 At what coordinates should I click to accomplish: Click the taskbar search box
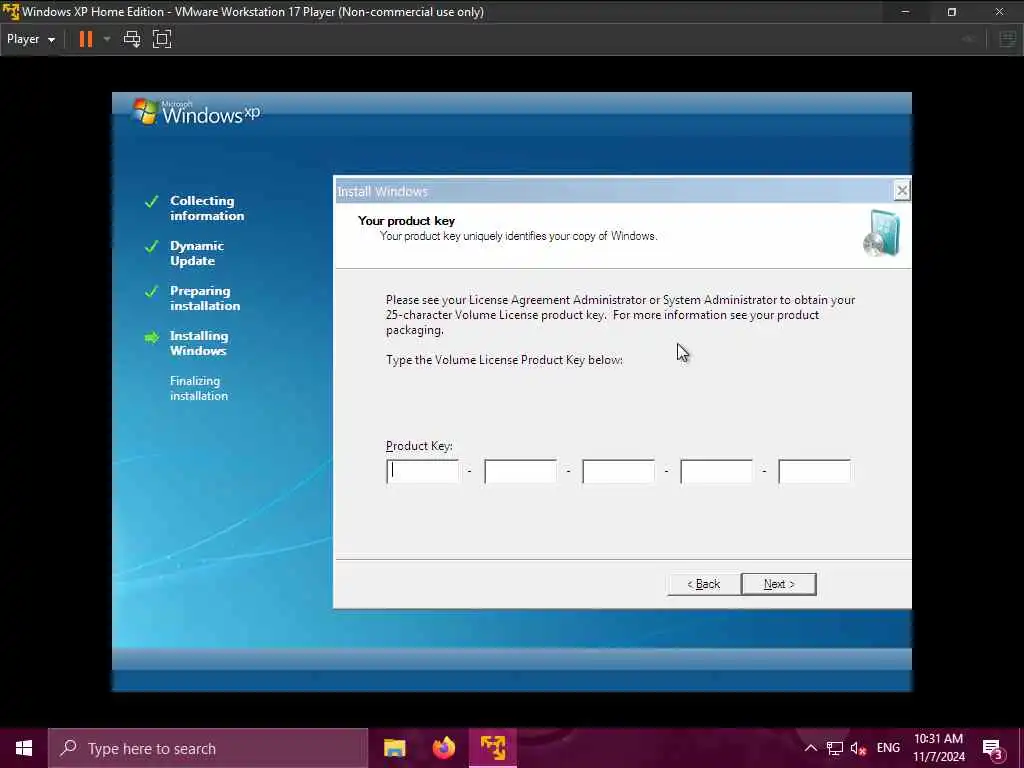tap(208, 748)
